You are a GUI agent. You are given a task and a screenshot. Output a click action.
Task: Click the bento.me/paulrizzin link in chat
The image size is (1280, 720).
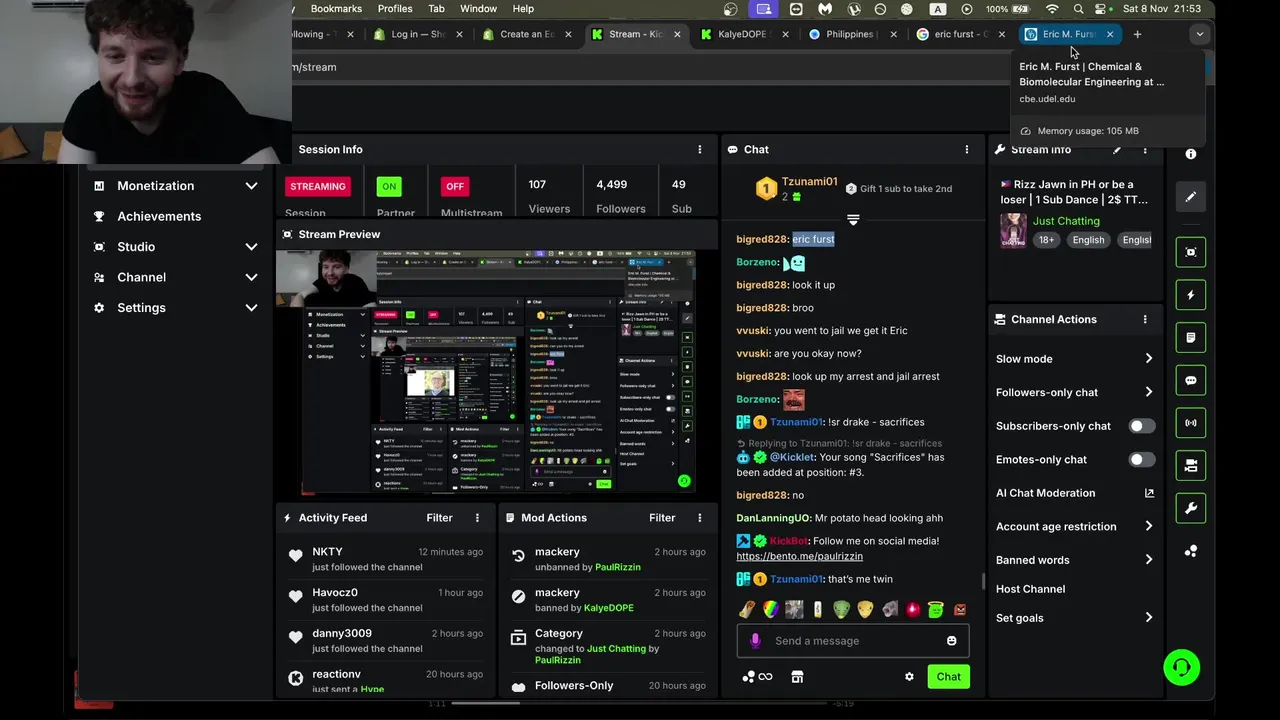tap(799, 556)
